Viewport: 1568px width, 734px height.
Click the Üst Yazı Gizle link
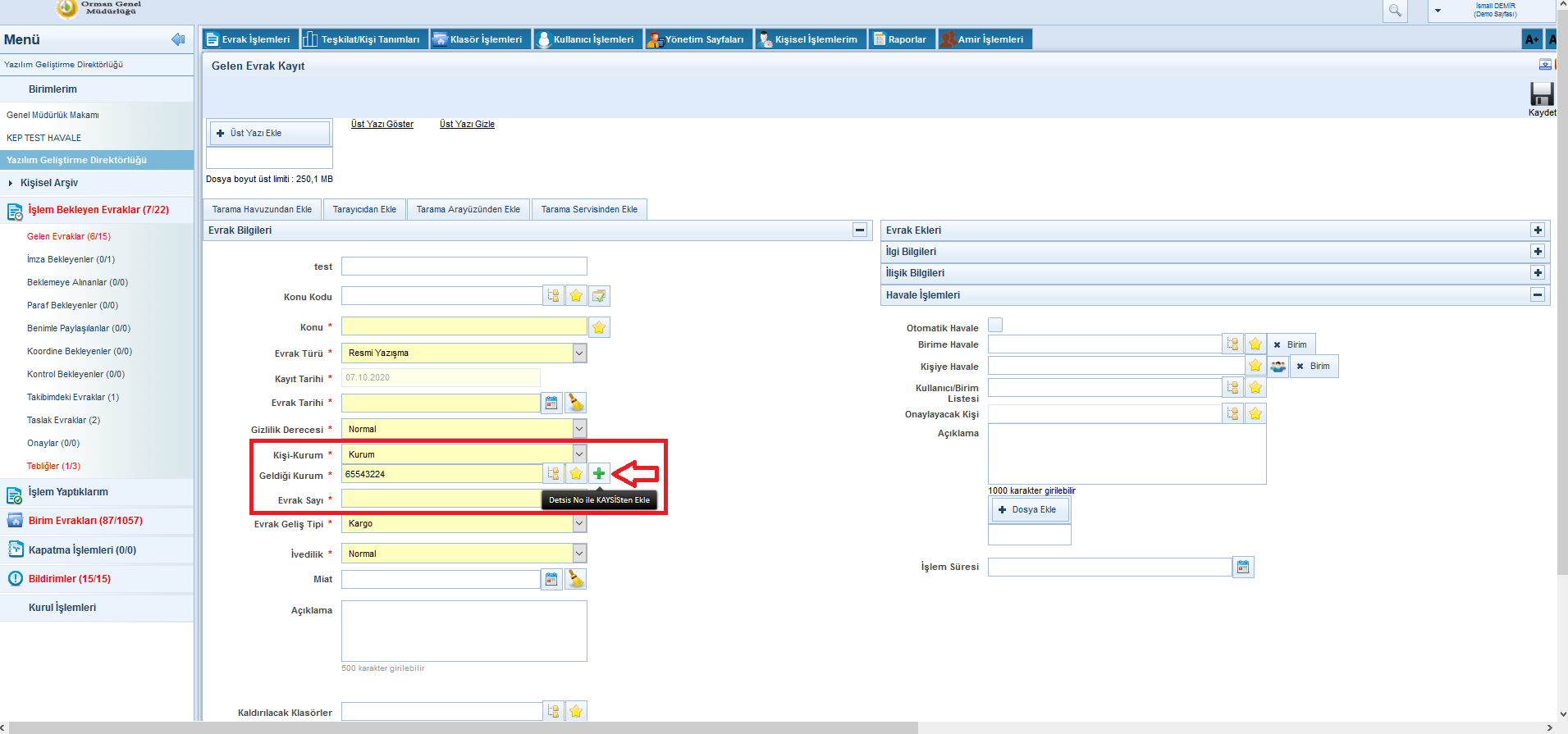[x=467, y=124]
